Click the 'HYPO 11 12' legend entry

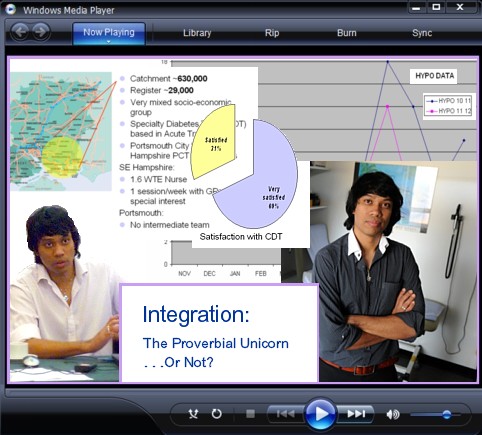tap(449, 111)
